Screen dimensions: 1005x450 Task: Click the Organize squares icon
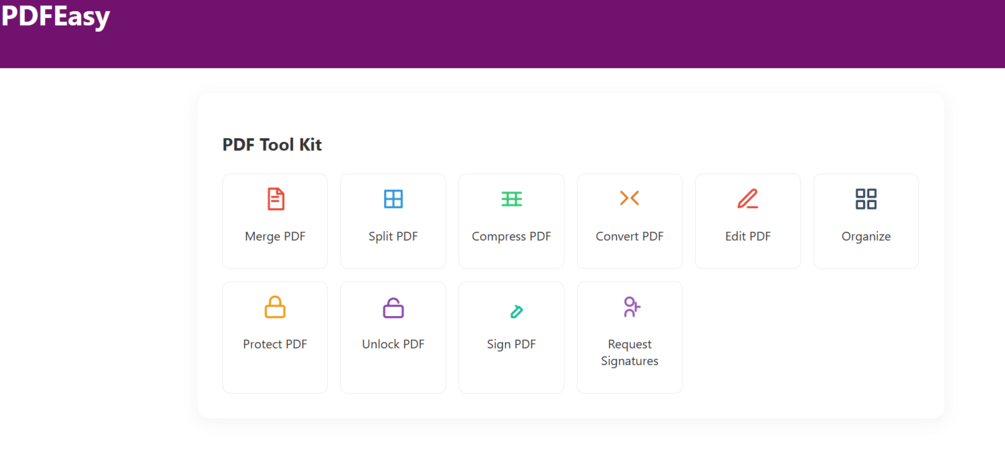(x=866, y=199)
